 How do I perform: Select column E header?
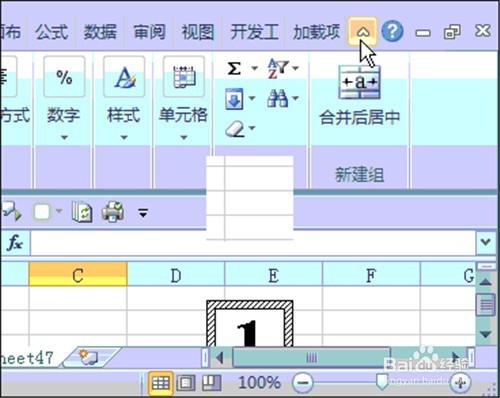(x=273, y=275)
